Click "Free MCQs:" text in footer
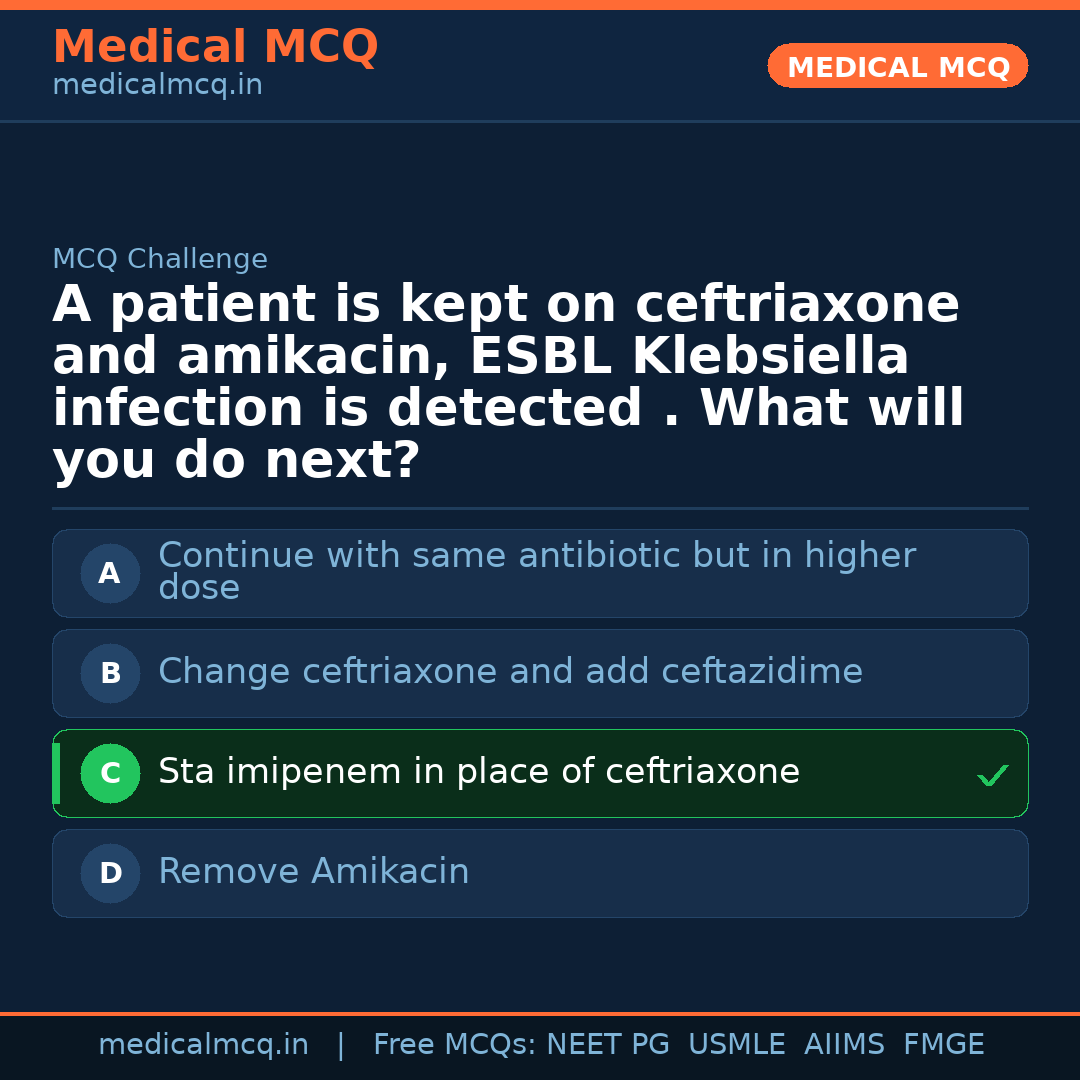The width and height of the screenshot is (1080, 1080). click(x=455, y=1045)
